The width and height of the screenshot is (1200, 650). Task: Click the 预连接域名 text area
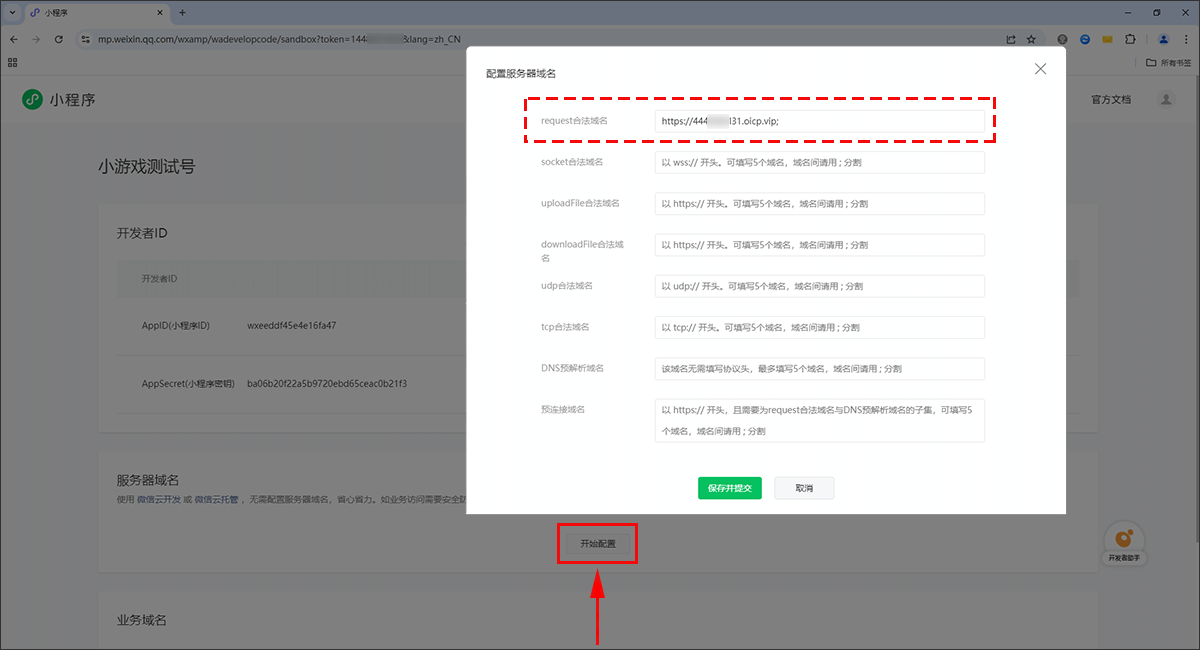click(x=820, y=420)
